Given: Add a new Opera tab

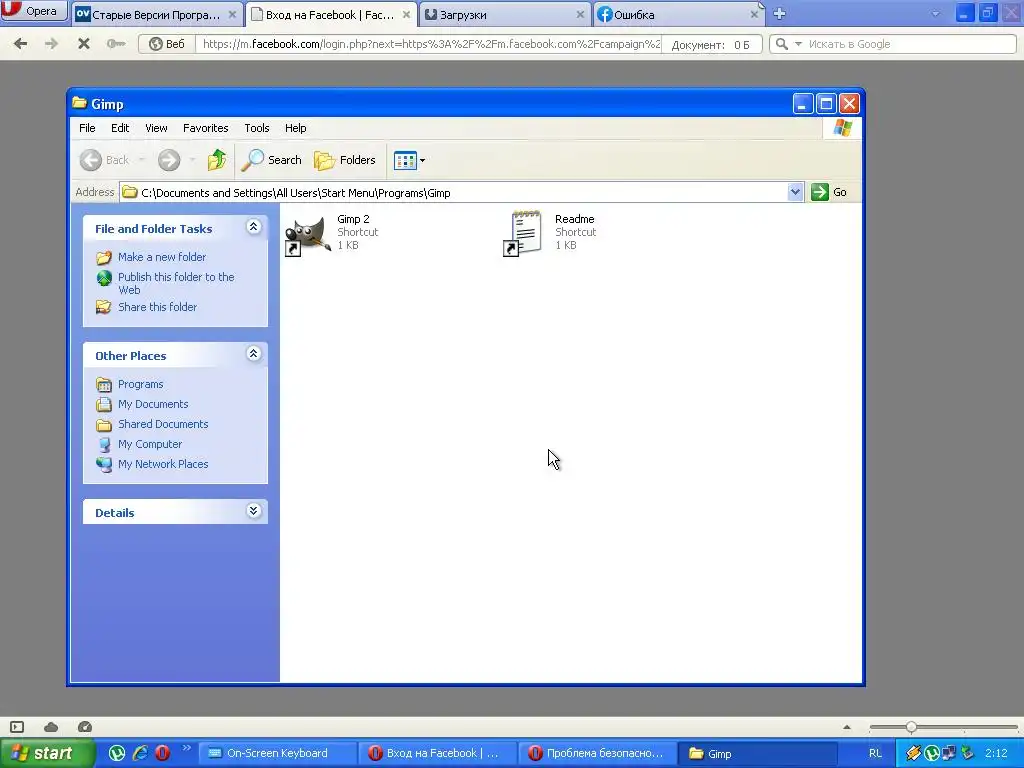Looking at the screenshot, I should (779, 14).
